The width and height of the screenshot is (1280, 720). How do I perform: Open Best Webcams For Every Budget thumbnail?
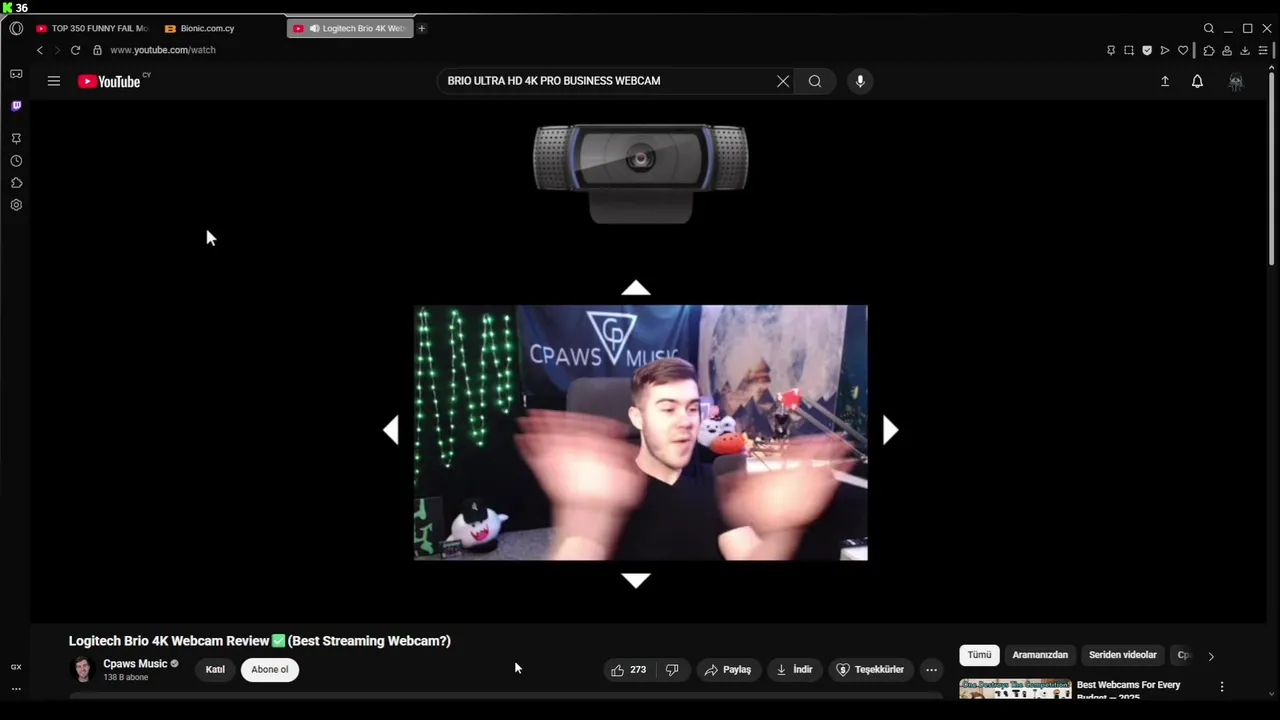(1015, 689)
